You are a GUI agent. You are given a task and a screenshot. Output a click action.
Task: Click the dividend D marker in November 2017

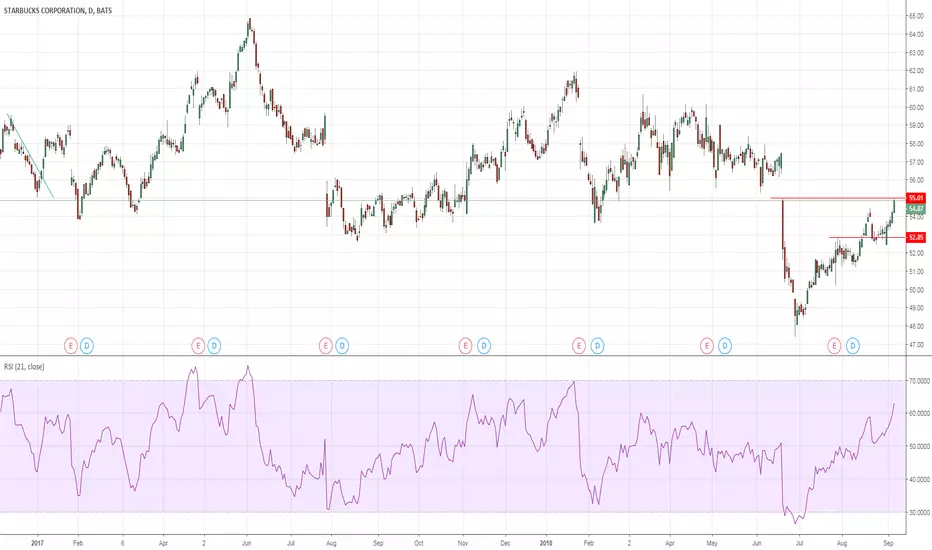[484, 345]
